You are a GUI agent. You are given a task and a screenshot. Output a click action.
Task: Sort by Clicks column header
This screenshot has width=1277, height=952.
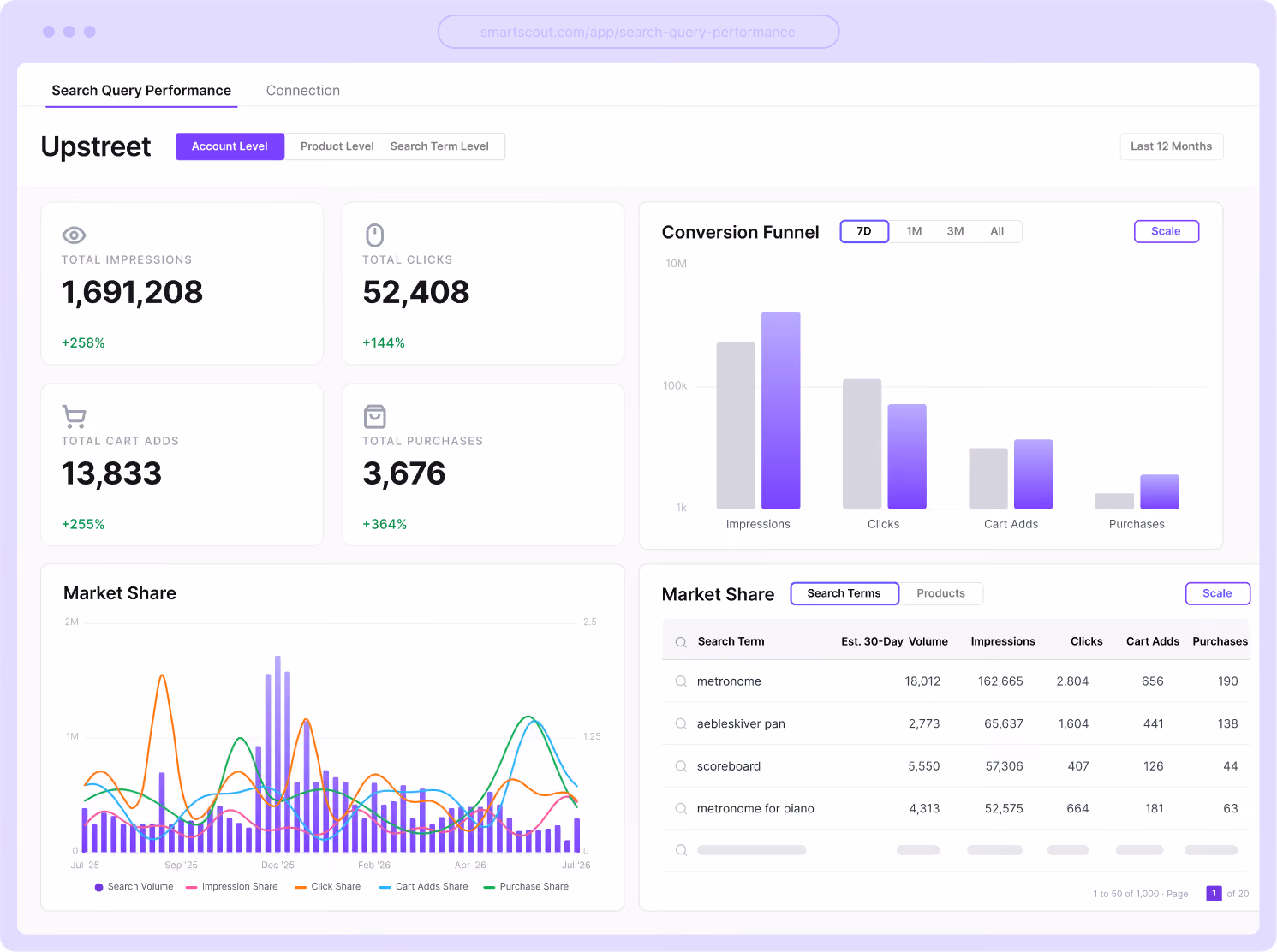coord(1087,641)
